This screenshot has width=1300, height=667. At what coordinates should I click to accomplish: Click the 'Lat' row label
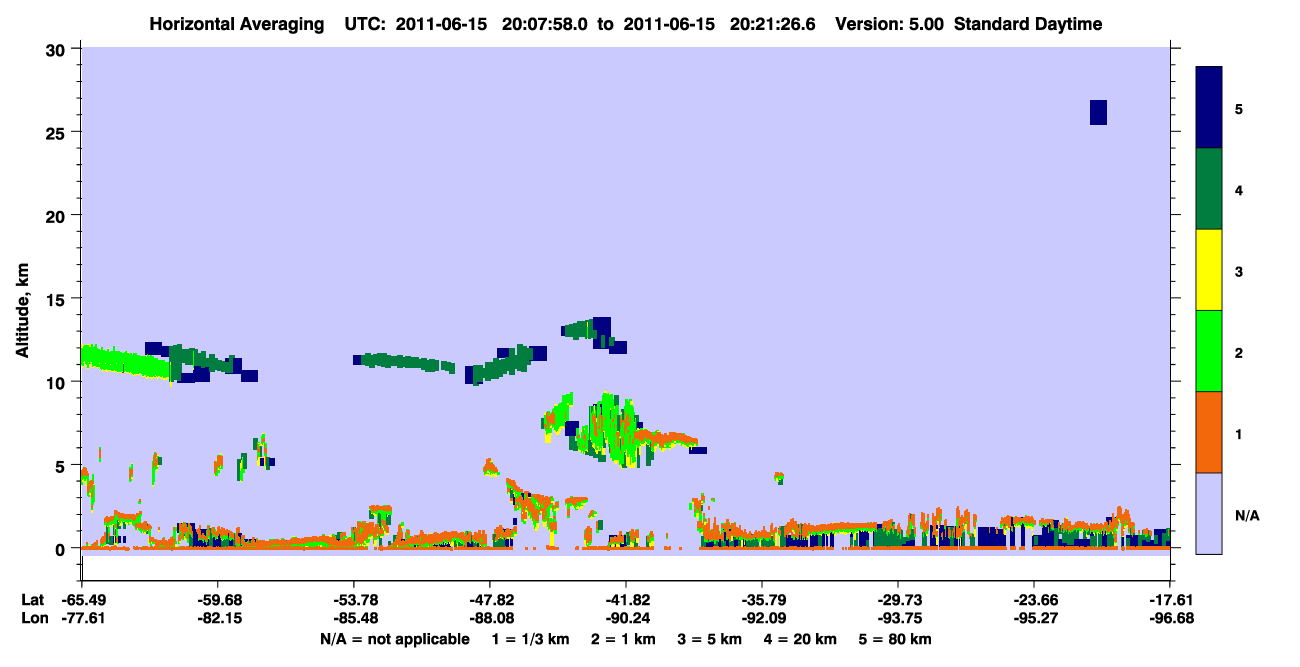click(32, 600)
